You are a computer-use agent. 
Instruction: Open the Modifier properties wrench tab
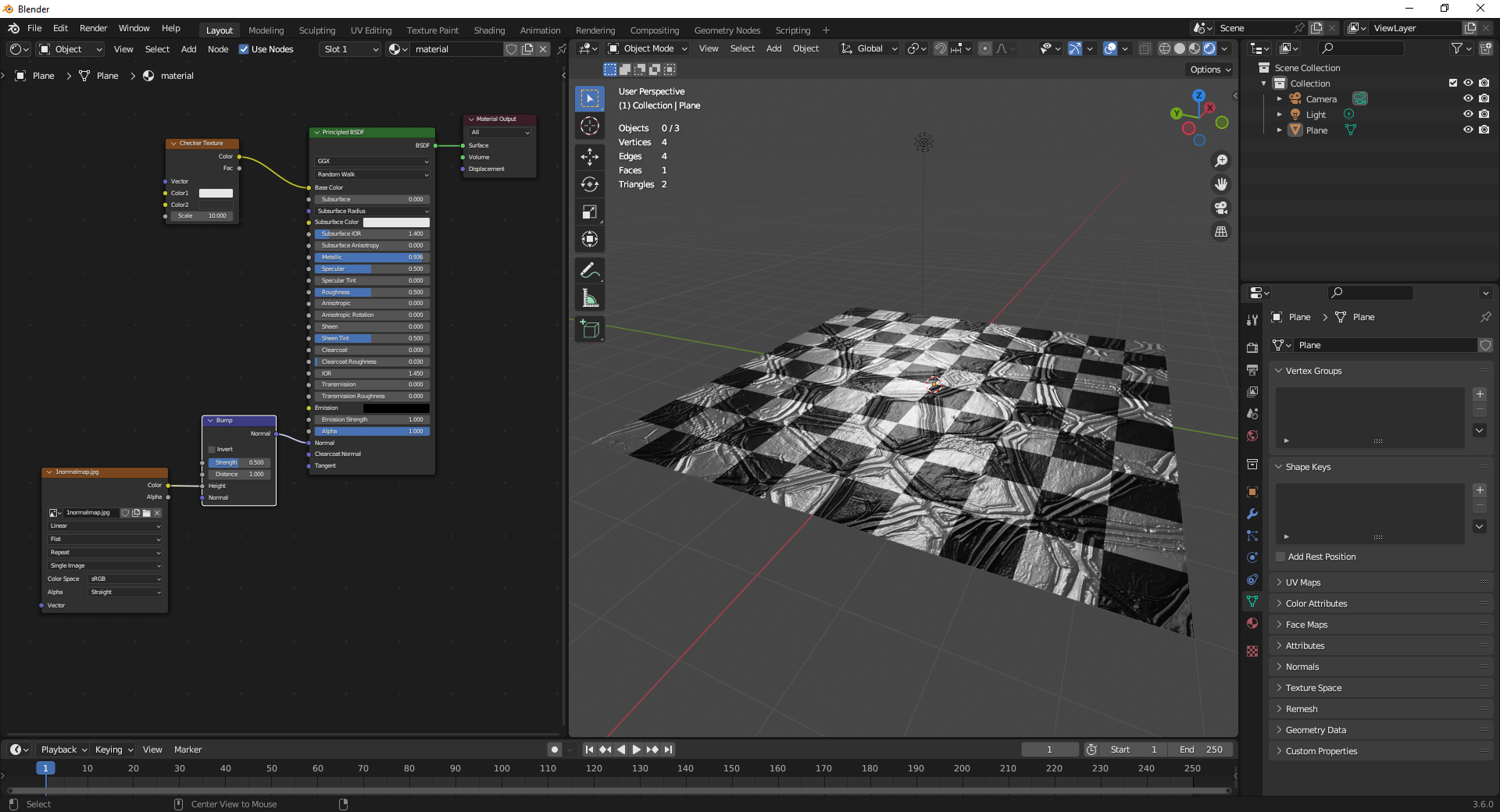(1252, 514)
